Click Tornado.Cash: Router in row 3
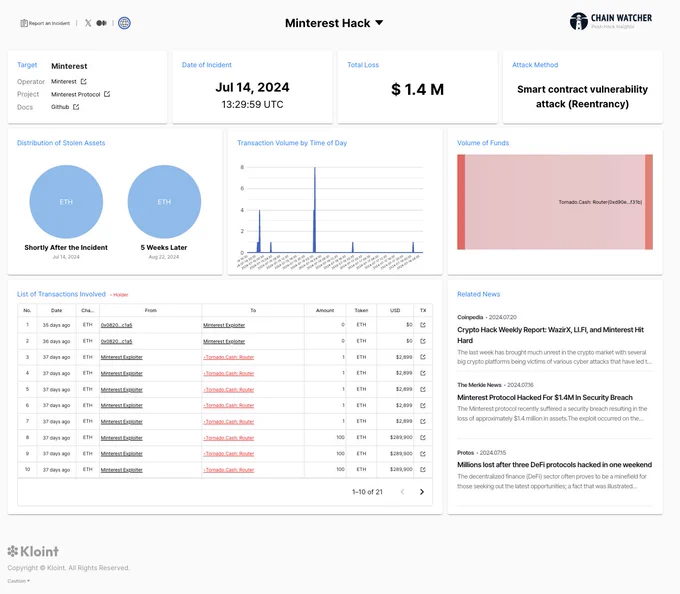 (229, 357)
